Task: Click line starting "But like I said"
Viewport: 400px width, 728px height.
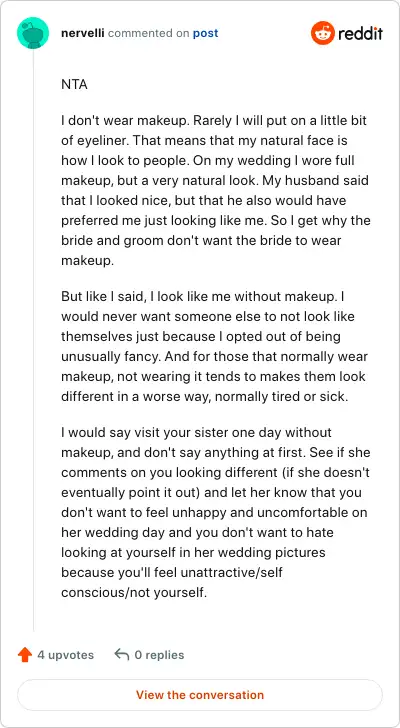Action: click(202, 296)
